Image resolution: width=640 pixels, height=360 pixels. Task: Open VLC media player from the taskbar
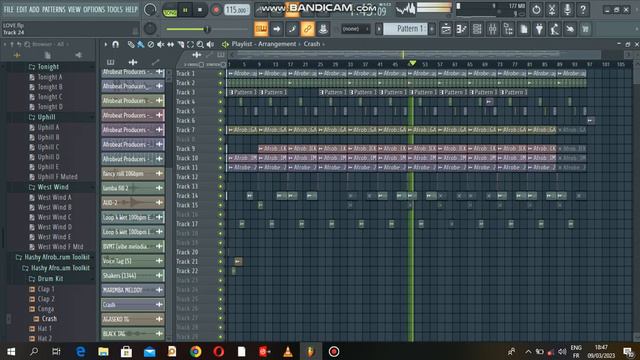point(288,351)
